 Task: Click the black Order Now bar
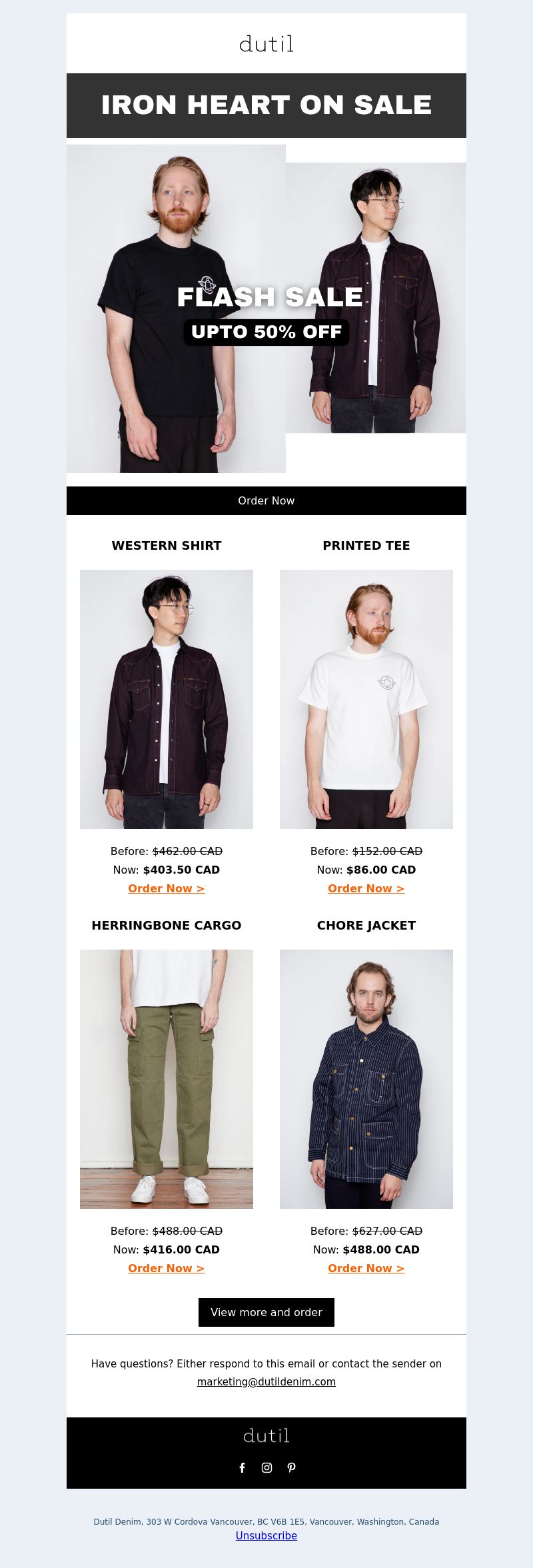click(266, 500)
